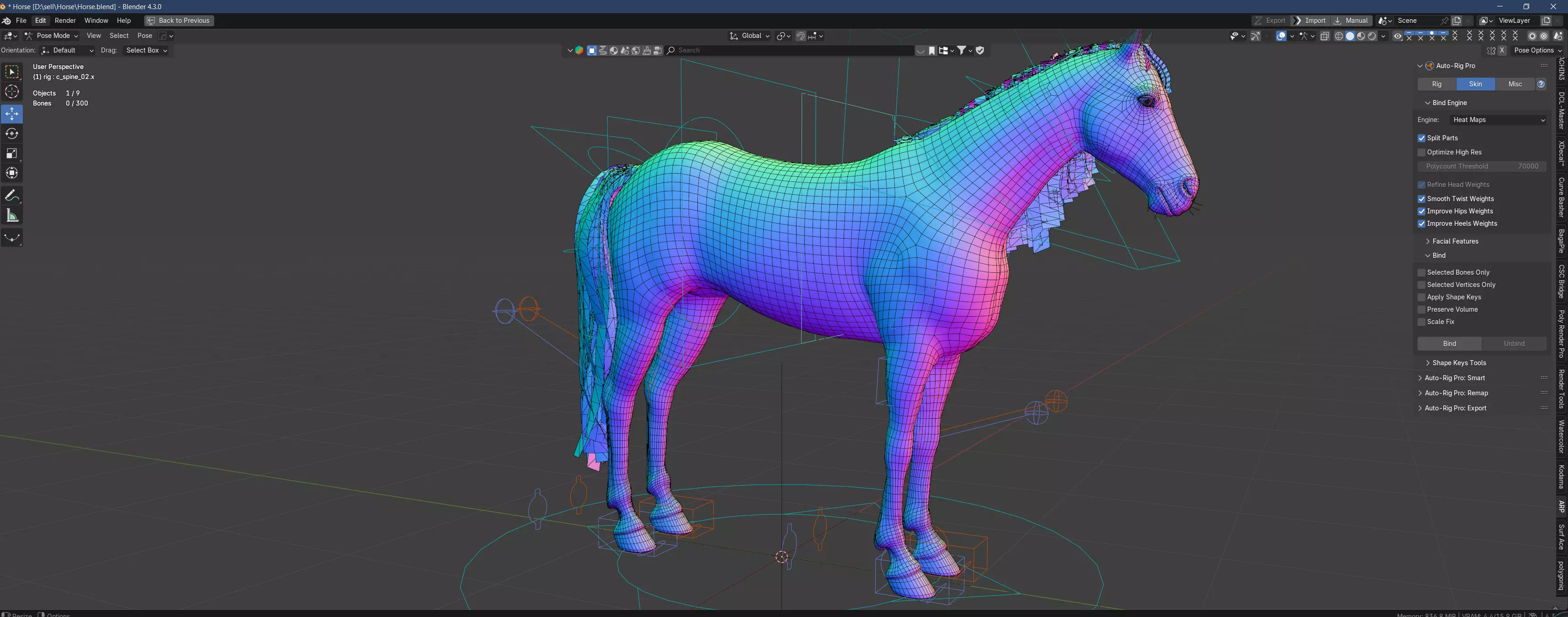This screenshot has height=617, width=1568.
Task: Select the Annotate pencil tool
Action: click(x=11, y=195)
